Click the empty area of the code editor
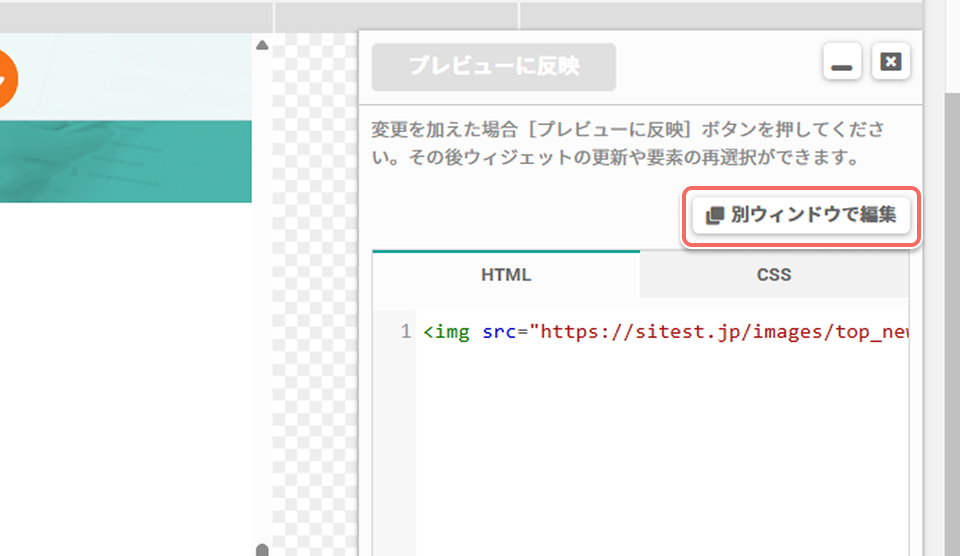960x556 pixels. pyautogui.click(x=661, y=453)
